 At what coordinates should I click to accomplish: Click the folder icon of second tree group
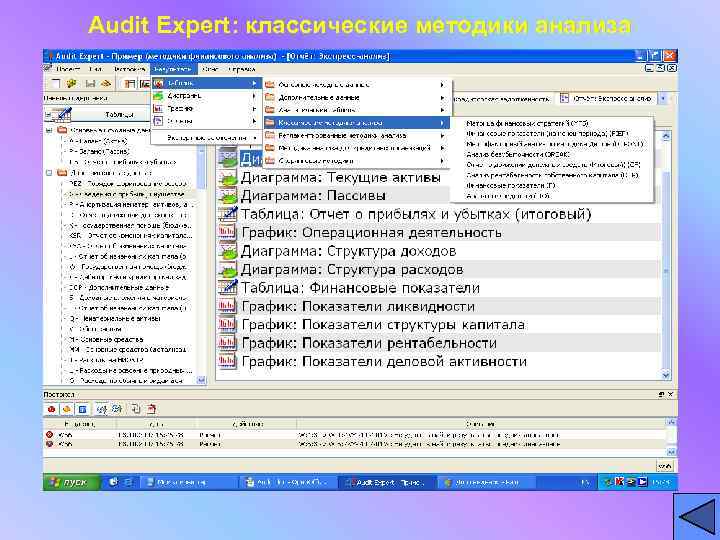tap(62, 173)
